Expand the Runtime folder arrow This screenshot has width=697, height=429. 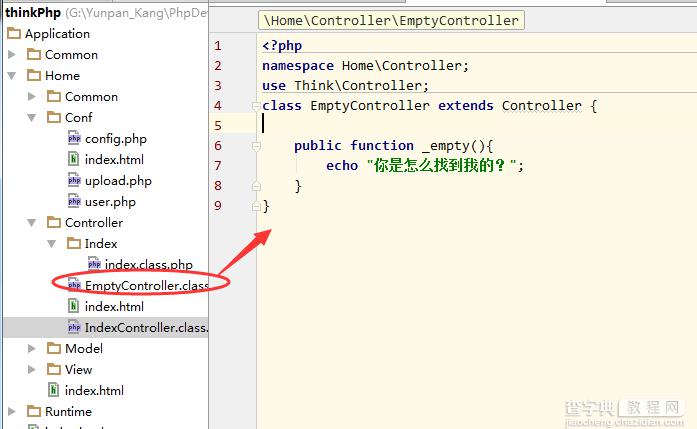12,412
